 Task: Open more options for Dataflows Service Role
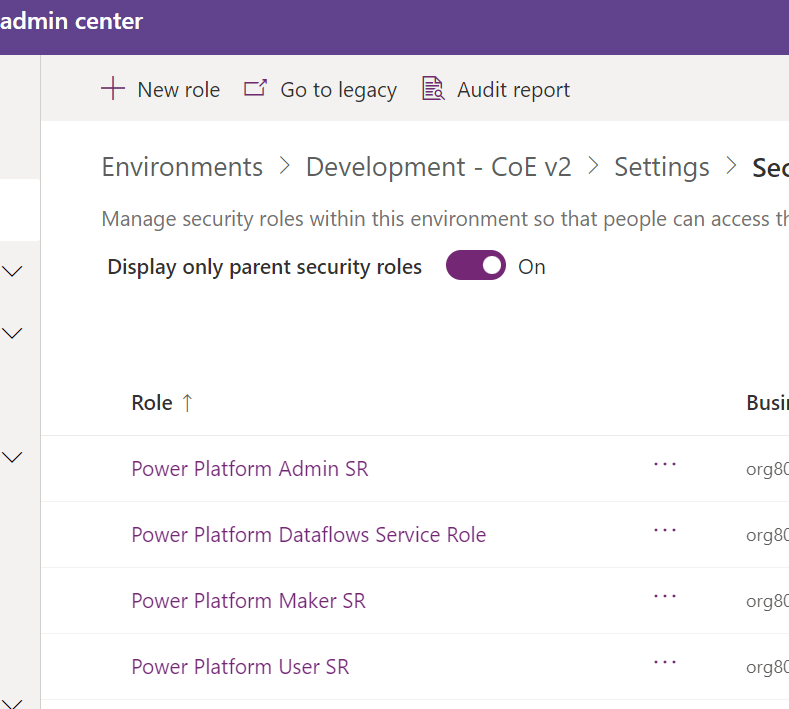pyautogui.click(x=665, y=531)
